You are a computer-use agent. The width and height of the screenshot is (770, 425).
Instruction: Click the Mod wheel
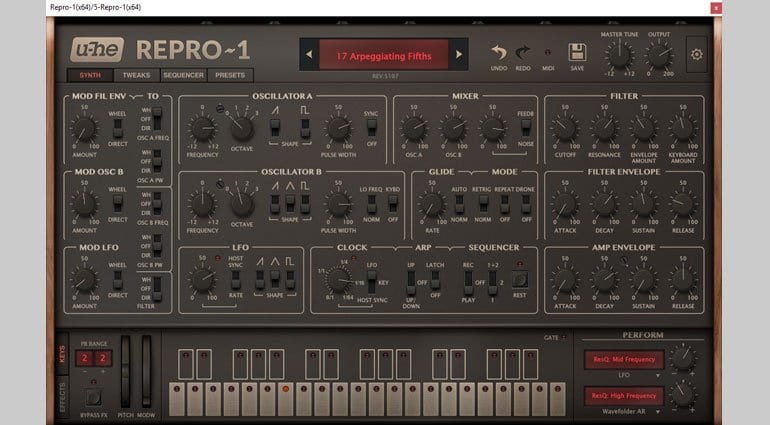[x=146, y=371]
